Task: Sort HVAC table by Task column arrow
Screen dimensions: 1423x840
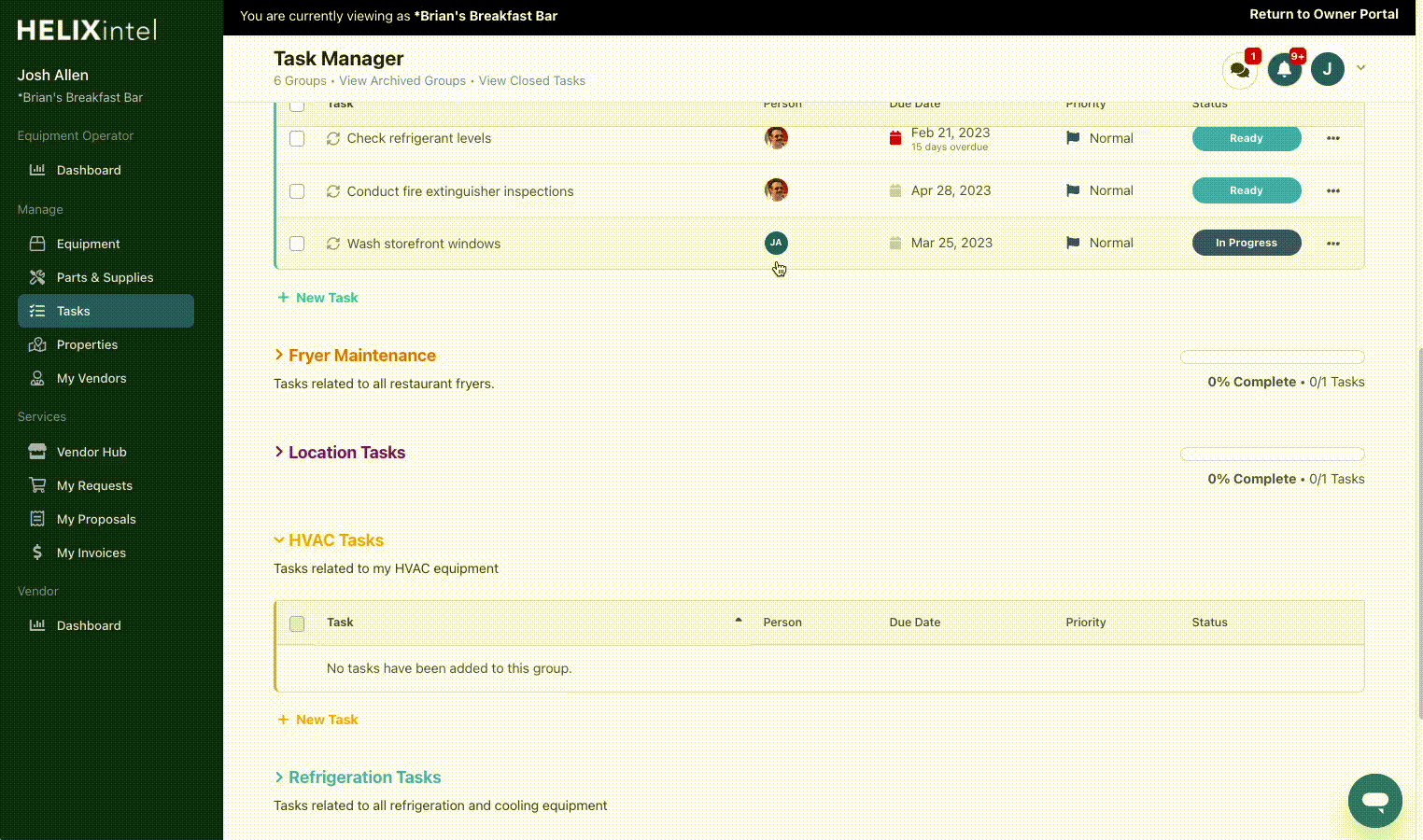Action: tap(739, 620)
